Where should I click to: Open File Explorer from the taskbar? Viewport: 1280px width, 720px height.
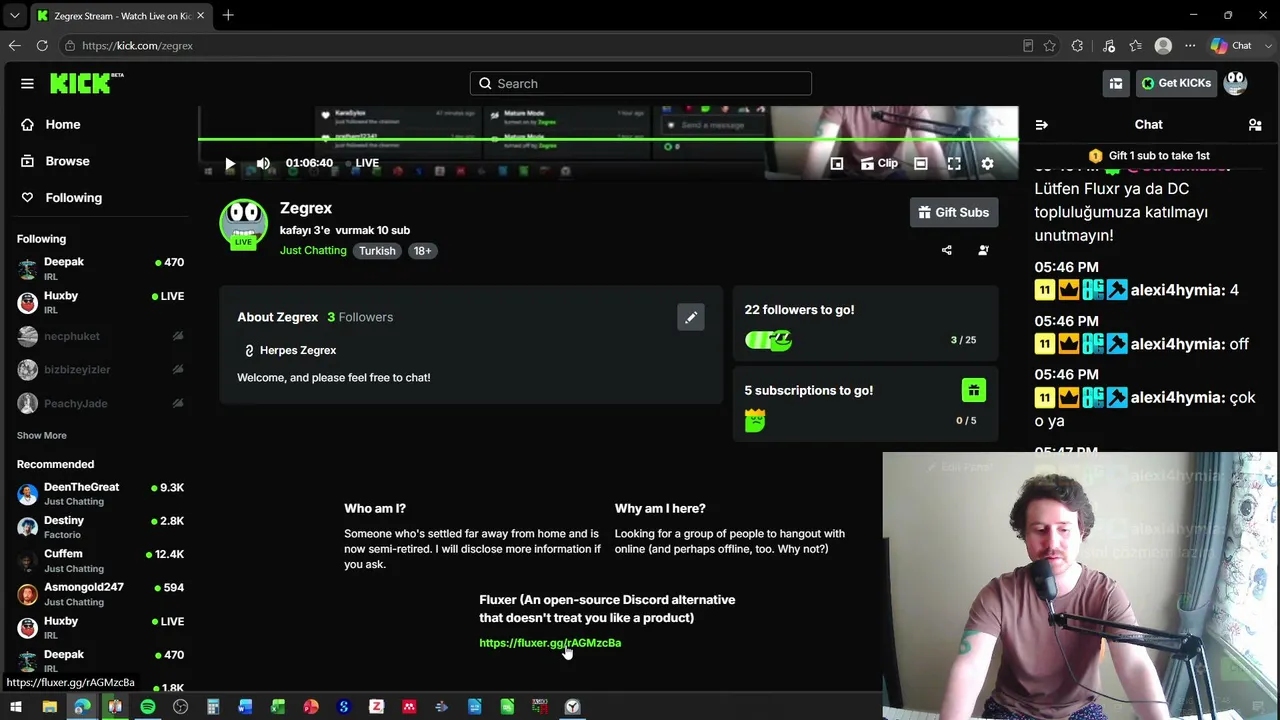[x=49, y=707]
